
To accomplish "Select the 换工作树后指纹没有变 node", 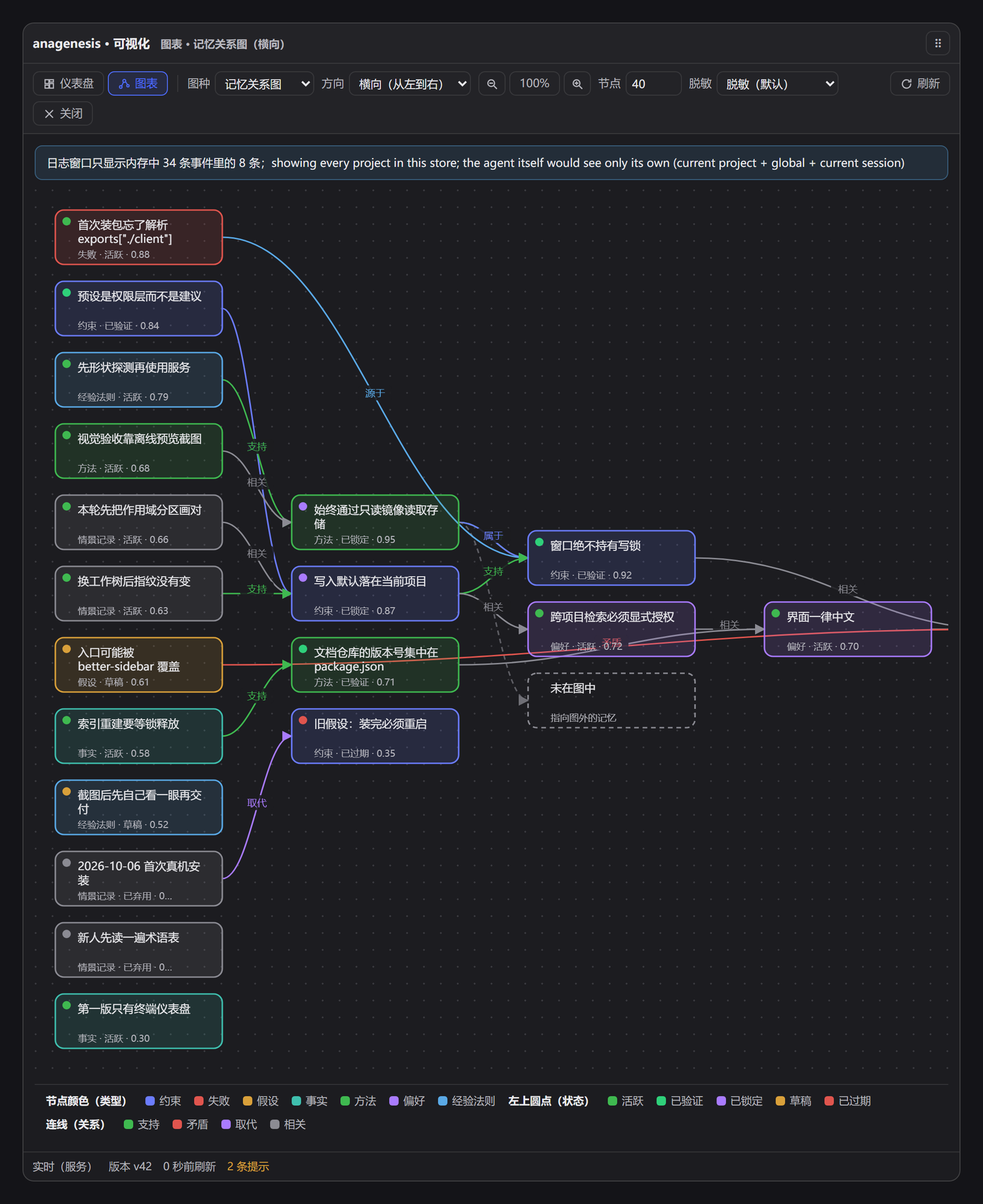I will point(139,593).
